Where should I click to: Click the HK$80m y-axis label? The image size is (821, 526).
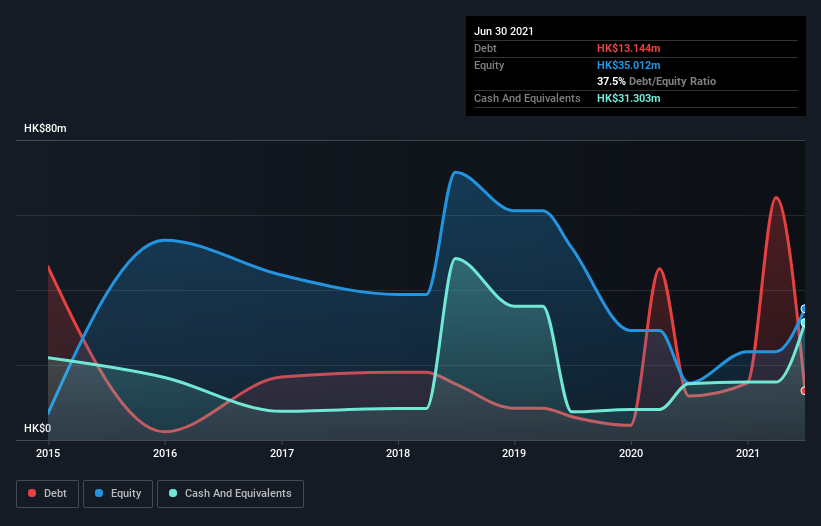point(45,129)
